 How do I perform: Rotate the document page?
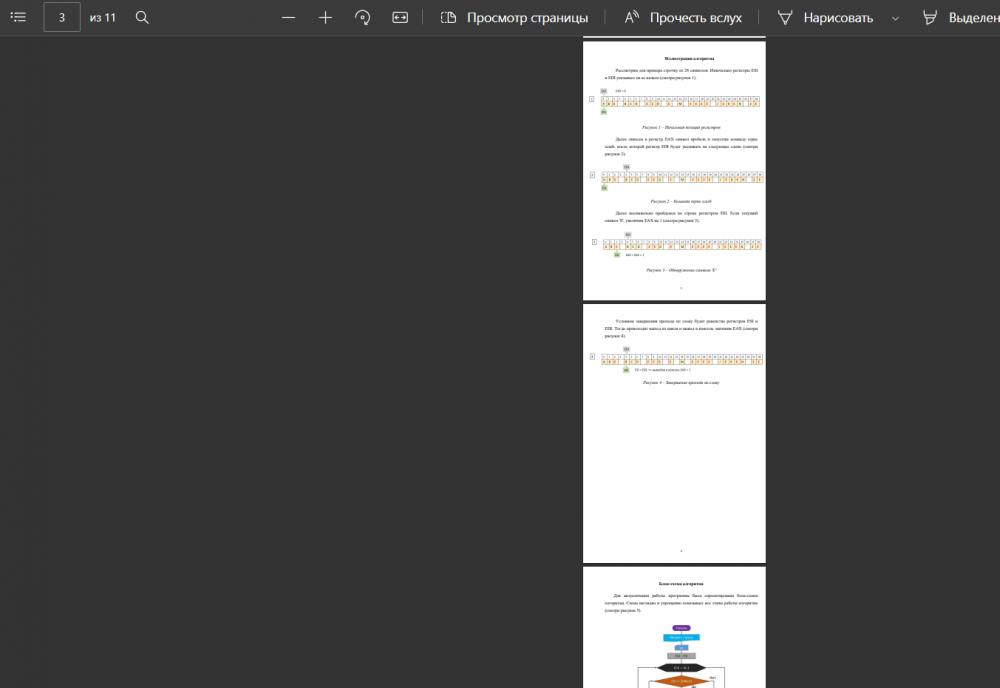coord(363,17)
